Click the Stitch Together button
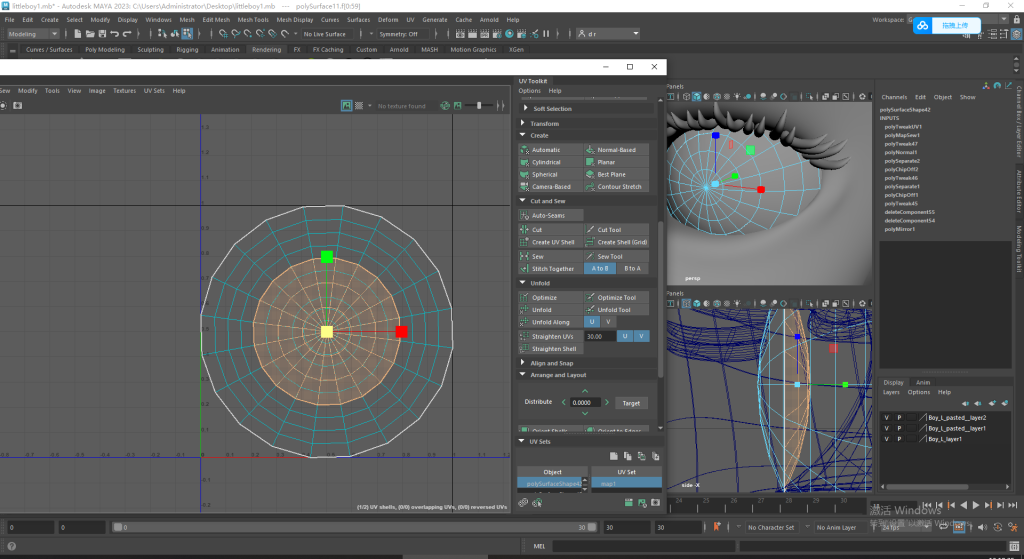 pyautogui.click(x=550, y=268)
